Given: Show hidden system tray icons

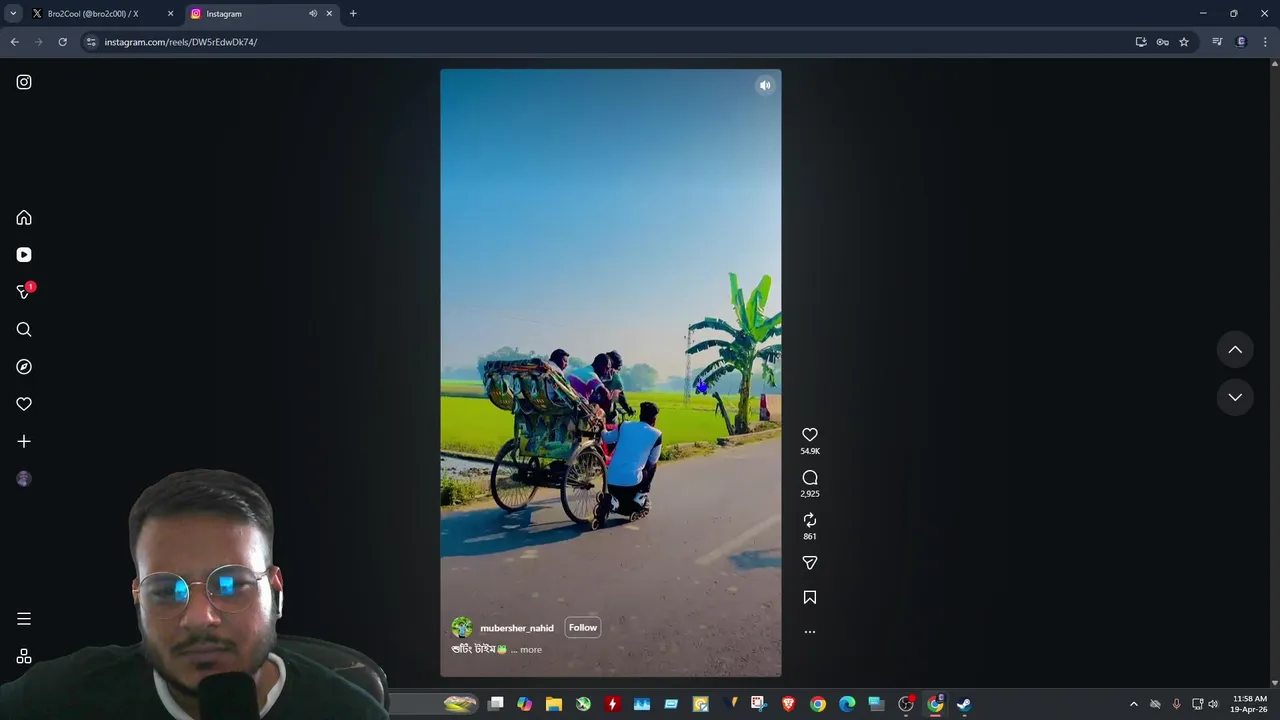Looking at the screenshot, I should (x=1134, y=704).
